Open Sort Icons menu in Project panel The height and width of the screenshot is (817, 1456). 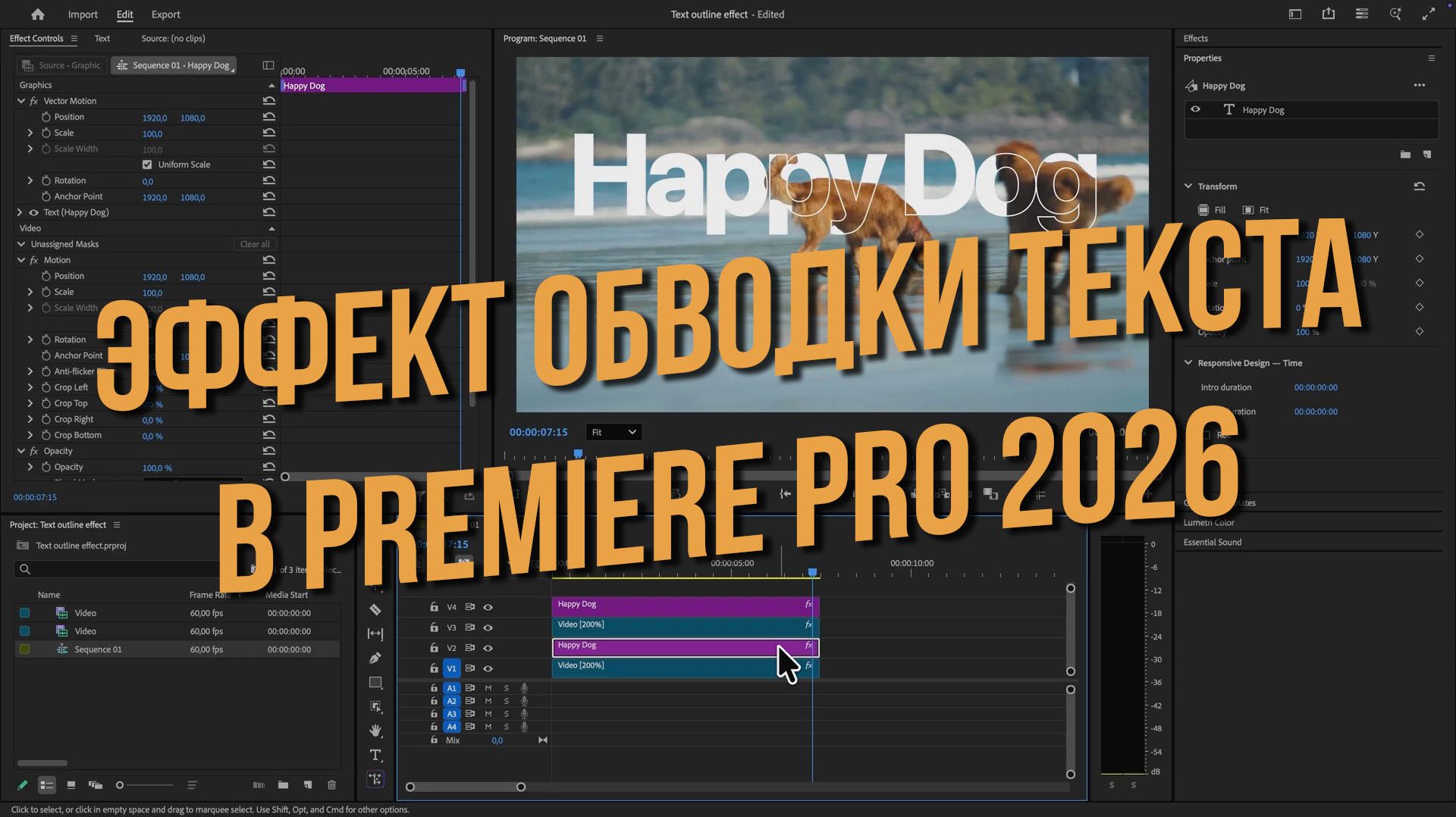[x=192, y=785]
